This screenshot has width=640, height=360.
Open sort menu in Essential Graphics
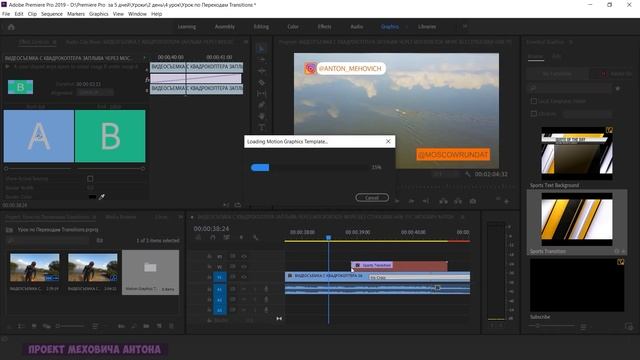point(584,327)
